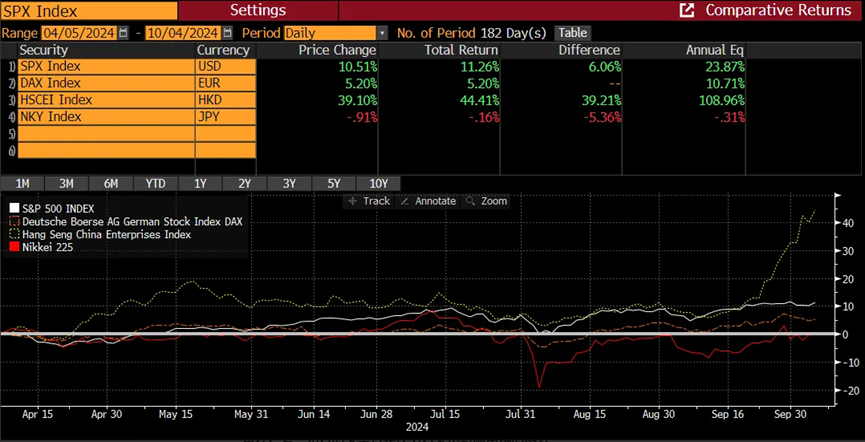Open the start date calendar picker
This screenshot has height=442, width=865.
coord(124,33)
